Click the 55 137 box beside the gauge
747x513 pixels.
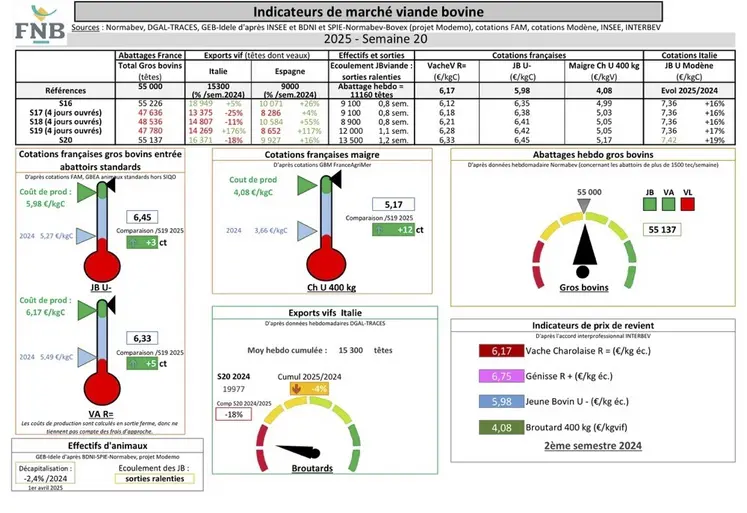click(x=662, y=230)
